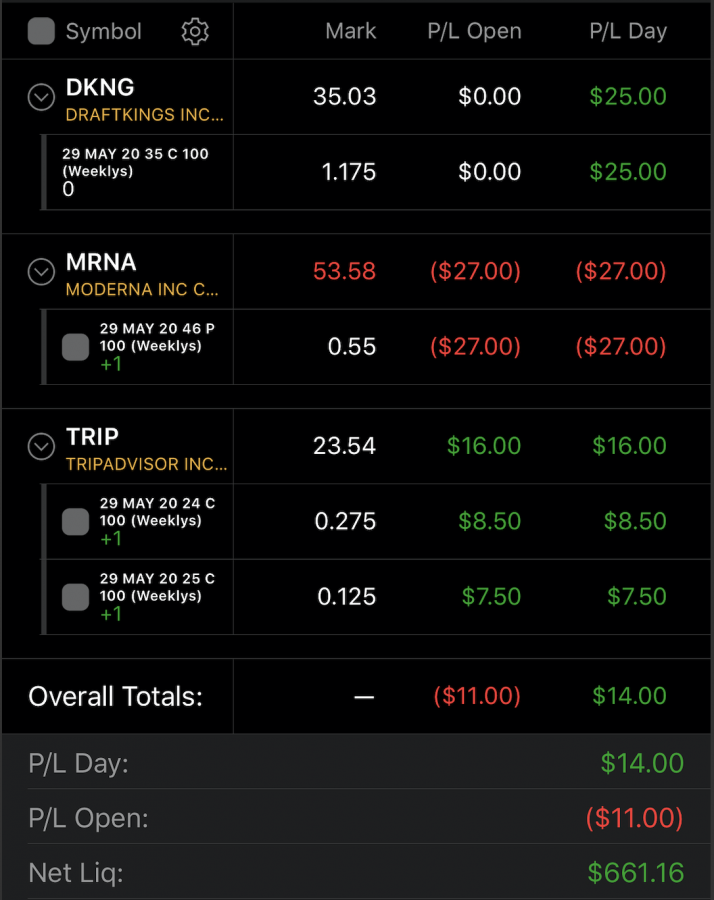
Task: Toggle the select-all checkbox beside Symbol
Action: (x=41, y=31)
